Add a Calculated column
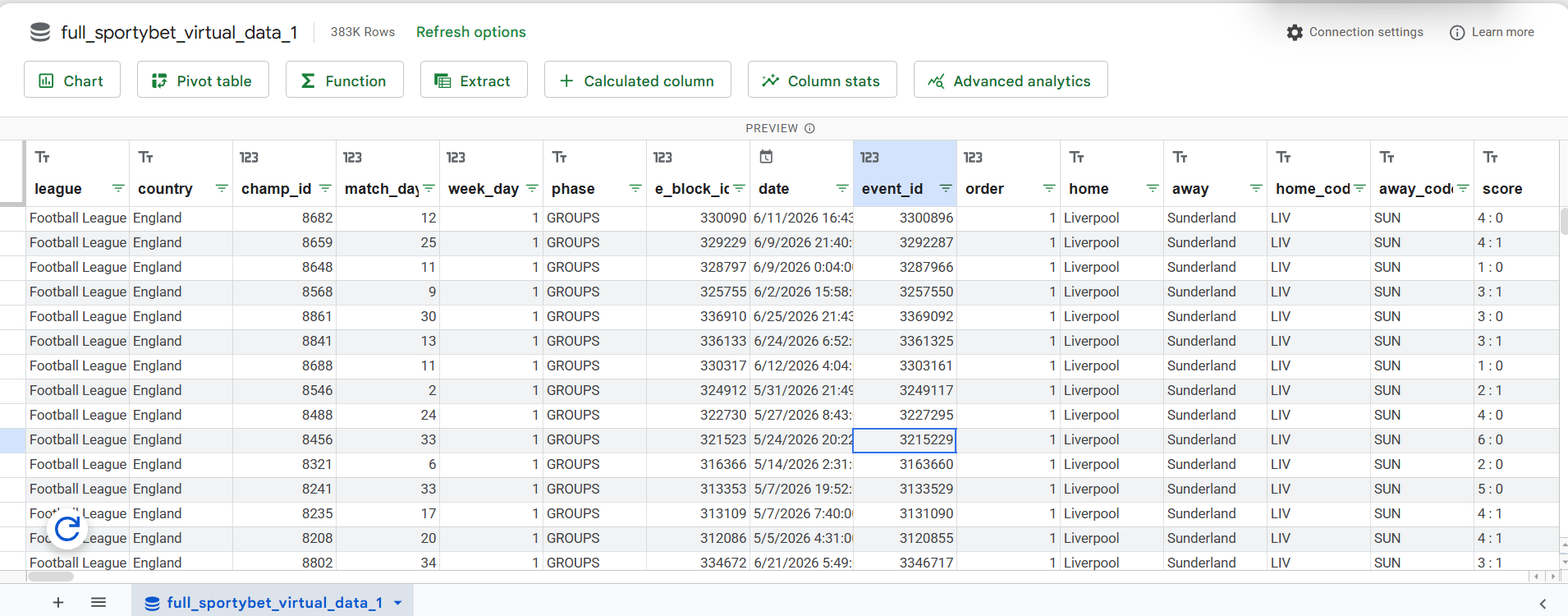This screenshot has height=616, width=1568. tap(638, 80)
